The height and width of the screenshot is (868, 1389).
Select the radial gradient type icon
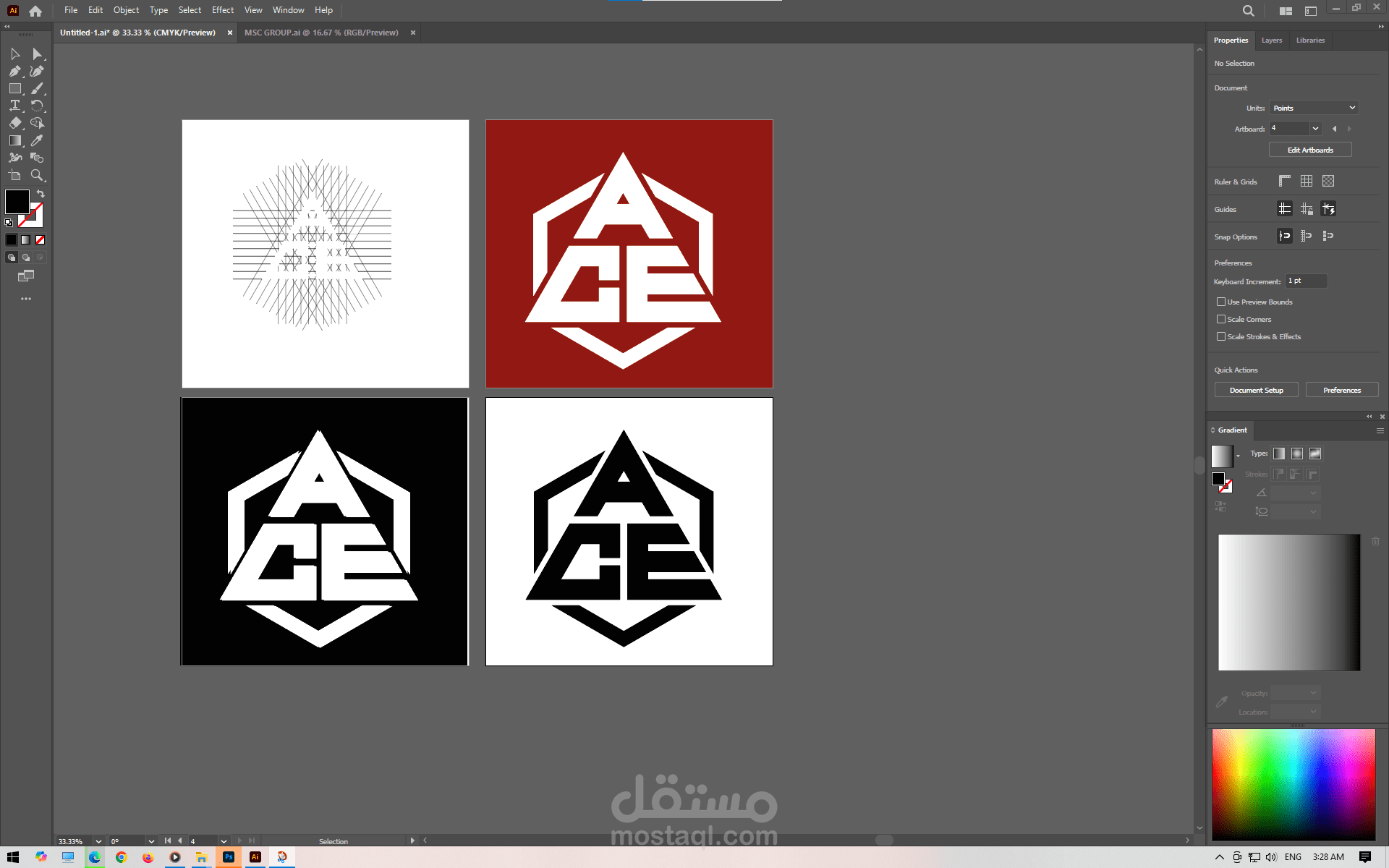pyautogui.click(x=1297, y=454)
